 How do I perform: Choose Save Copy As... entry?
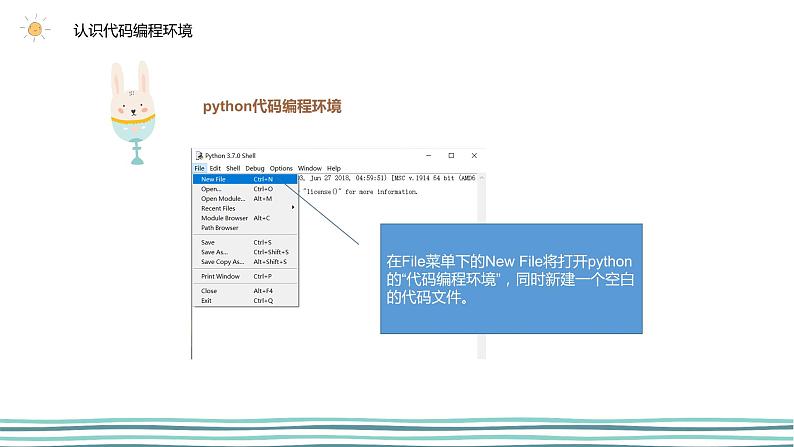245,262
